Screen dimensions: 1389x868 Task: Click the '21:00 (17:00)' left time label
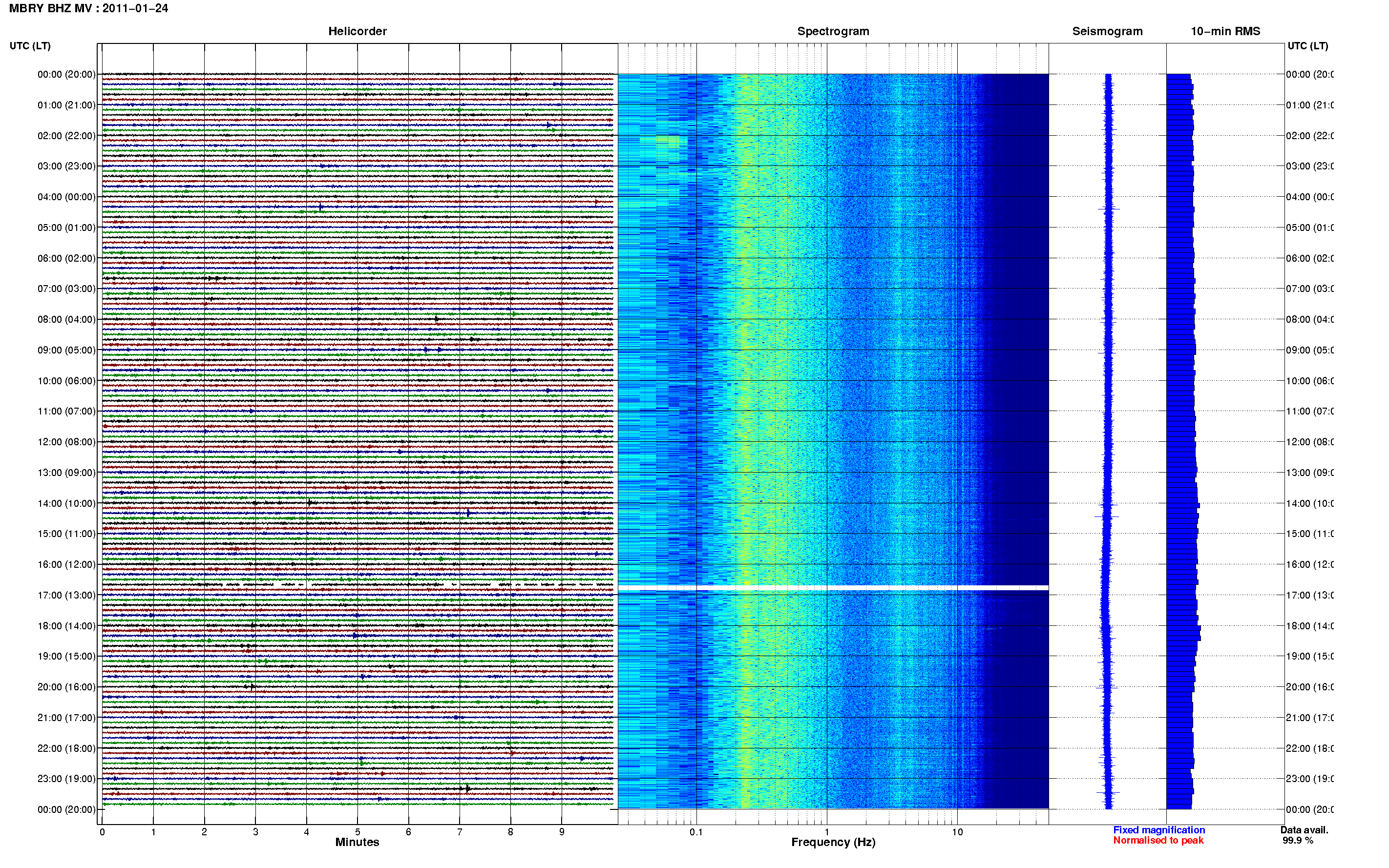[x=66, y=718]
